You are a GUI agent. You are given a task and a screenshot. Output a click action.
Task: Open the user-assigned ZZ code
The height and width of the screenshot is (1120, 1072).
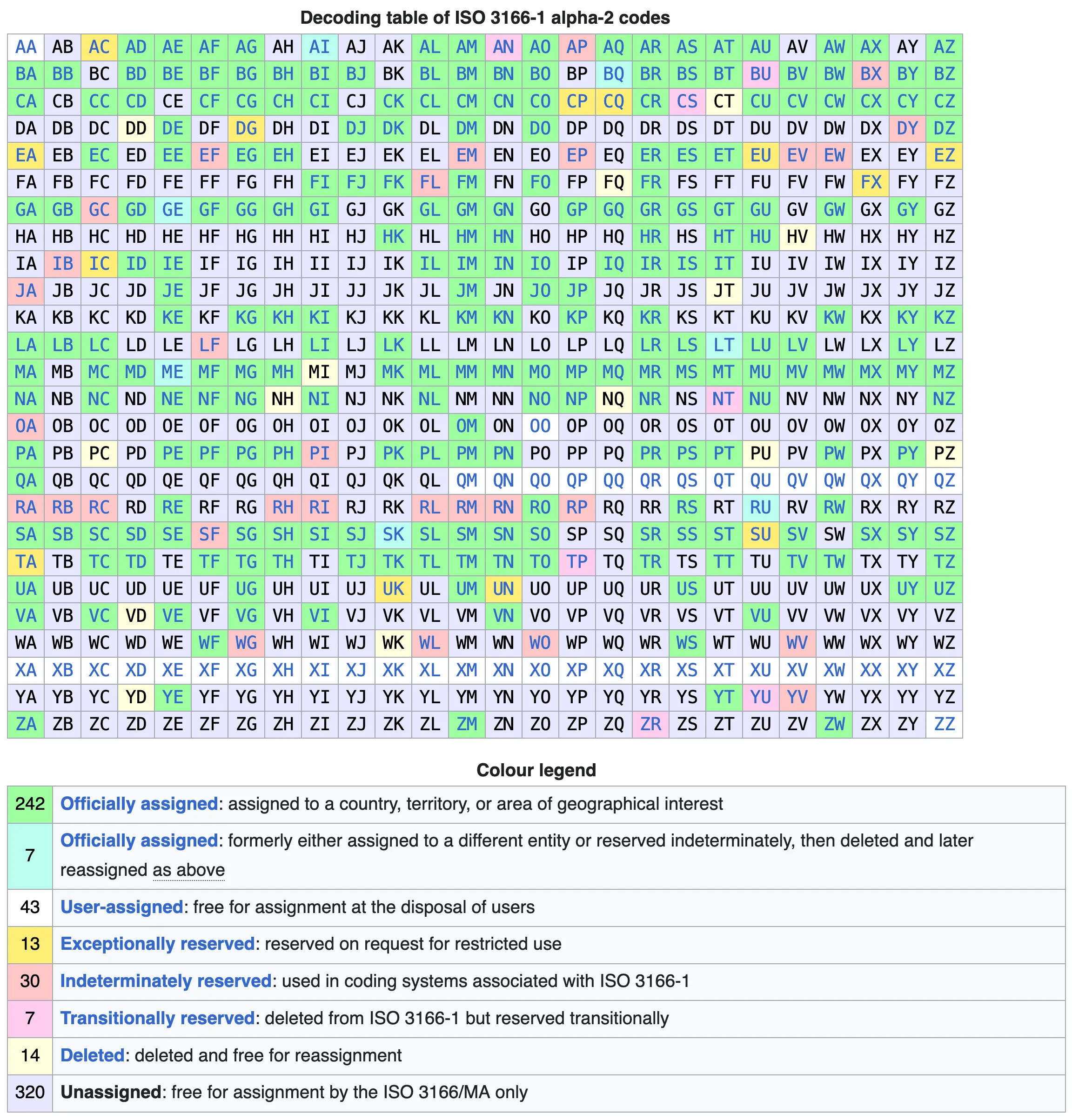tap(944, 724)
